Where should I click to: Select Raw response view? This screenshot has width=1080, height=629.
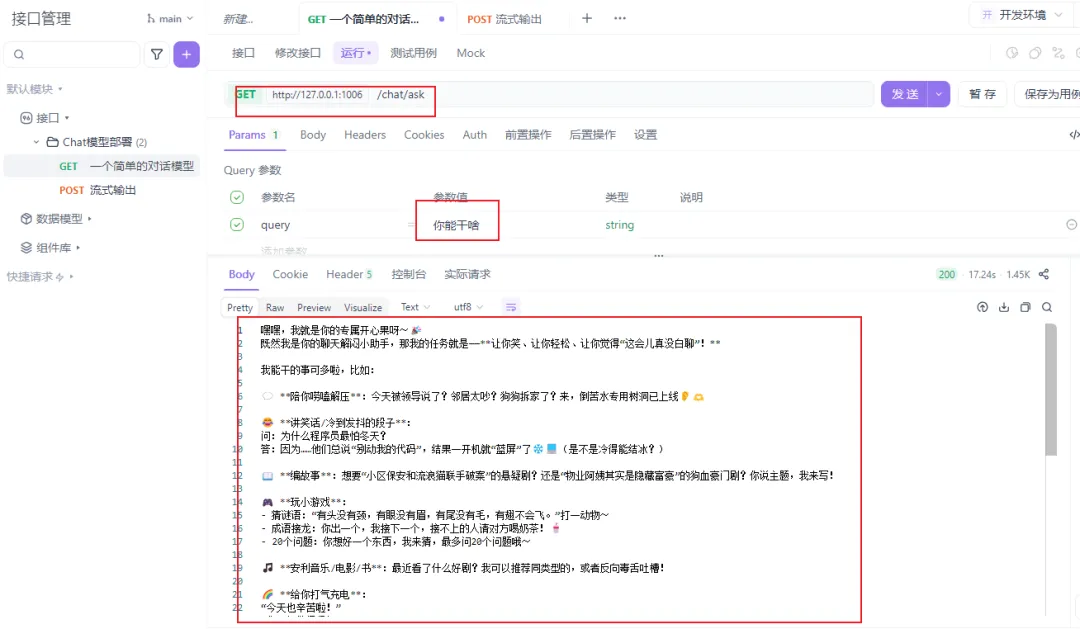pos(275,307)
